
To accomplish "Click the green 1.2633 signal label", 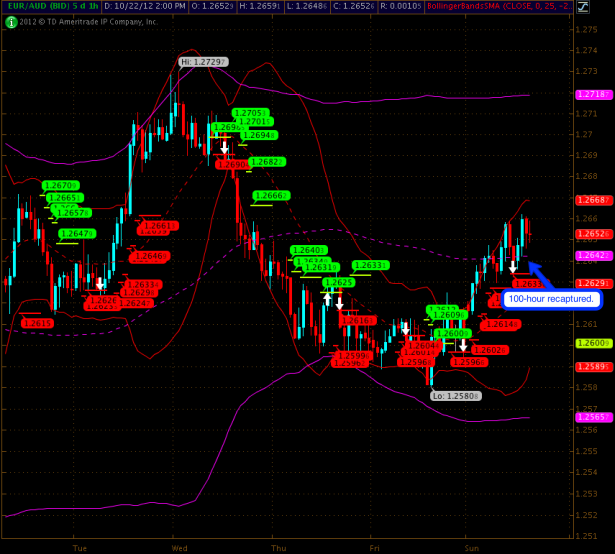I will [370, 265].
